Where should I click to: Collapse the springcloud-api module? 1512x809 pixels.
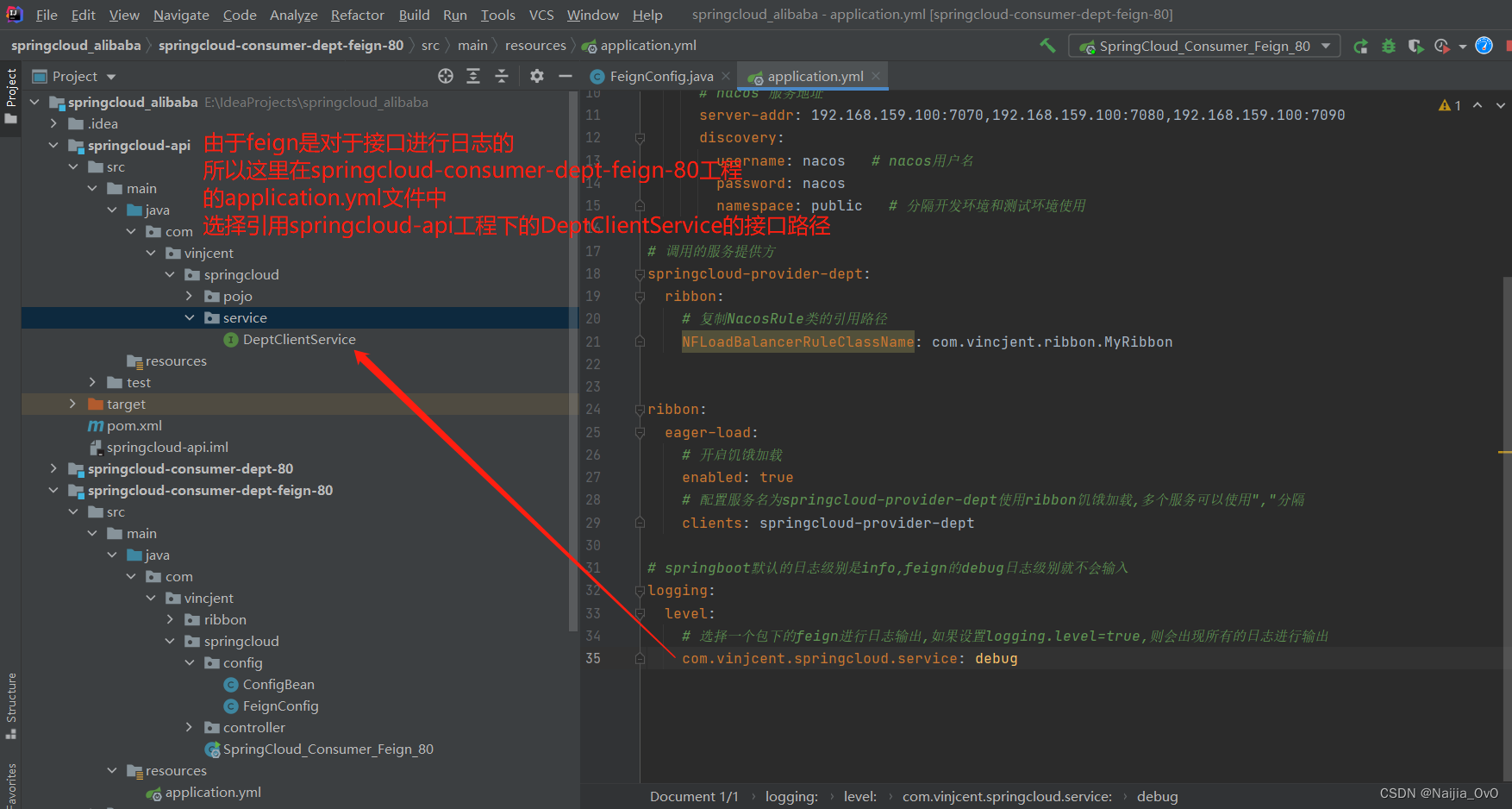click(53, 145)
